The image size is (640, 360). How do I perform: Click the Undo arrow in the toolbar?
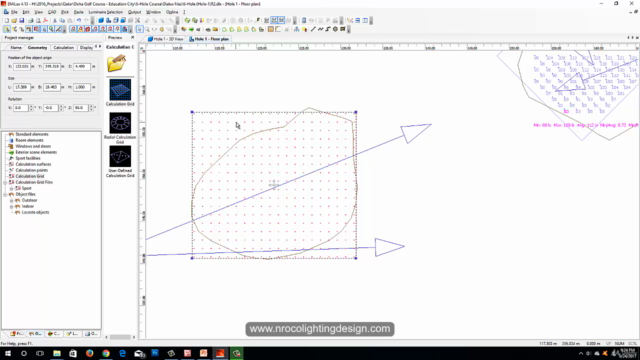(x=79, y=20)
